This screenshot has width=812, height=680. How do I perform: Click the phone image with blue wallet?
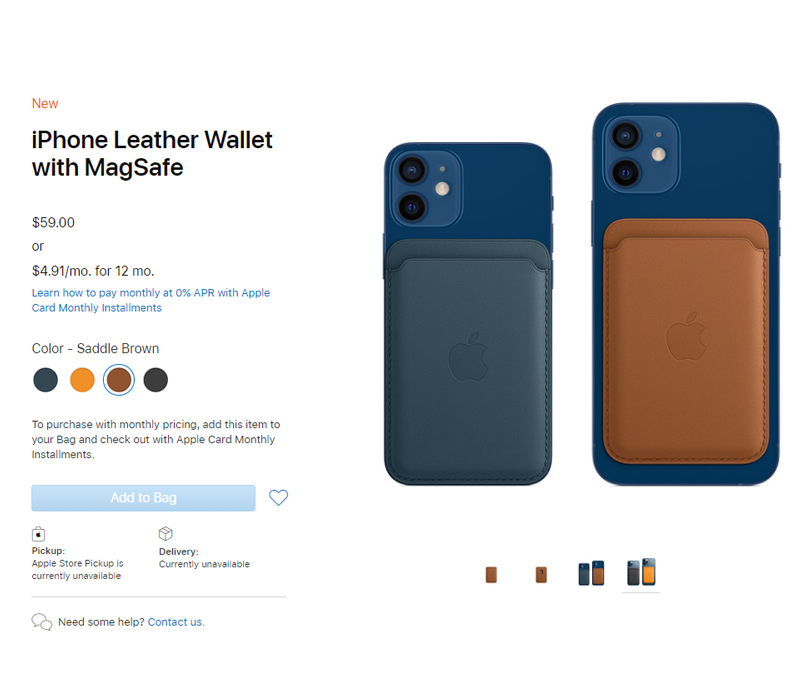pos(468,314)
